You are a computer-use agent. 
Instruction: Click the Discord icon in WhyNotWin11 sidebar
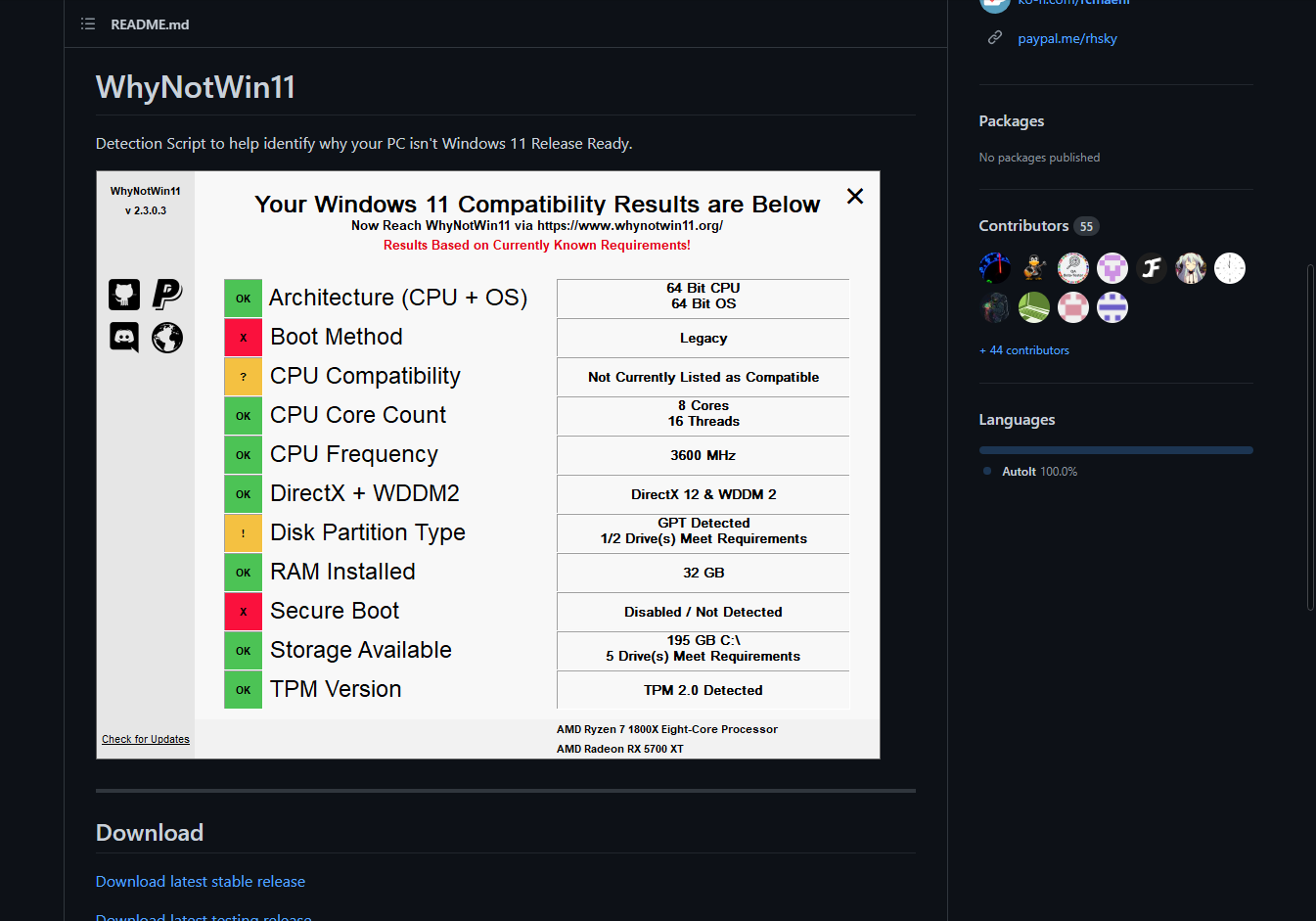tap(124, 338)
